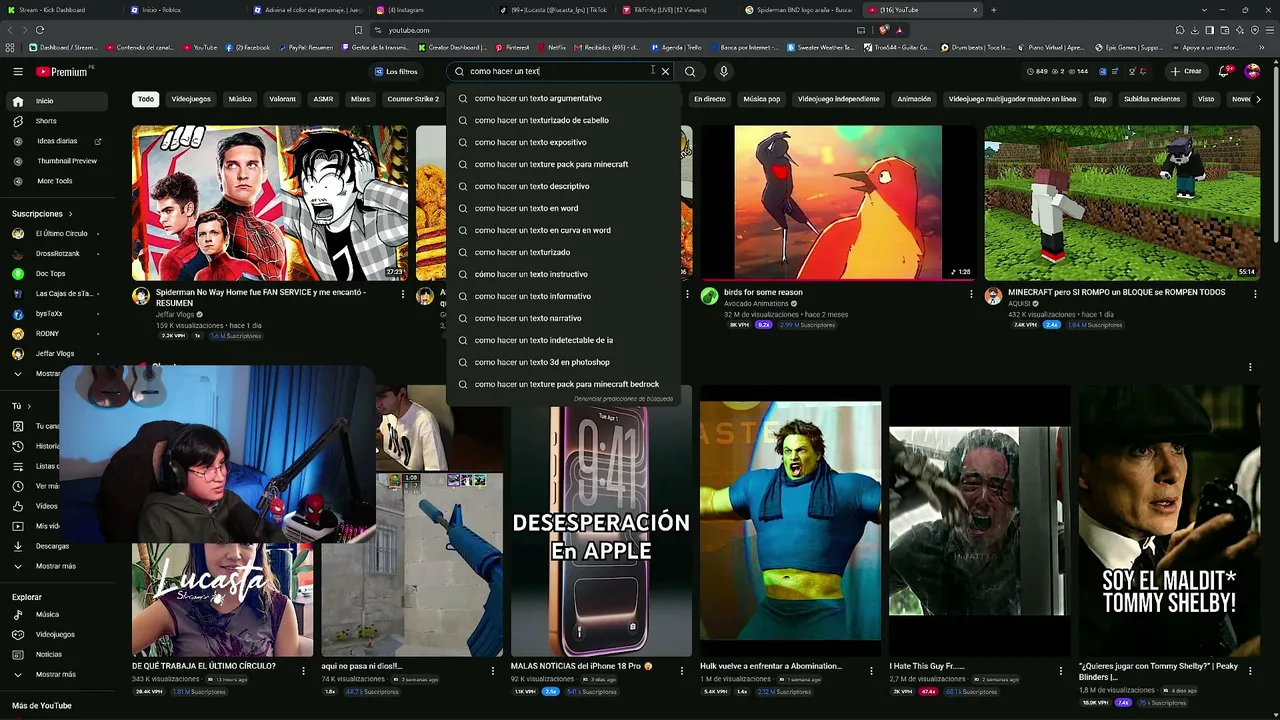Go to the YouTube Premium logo home

64,72
